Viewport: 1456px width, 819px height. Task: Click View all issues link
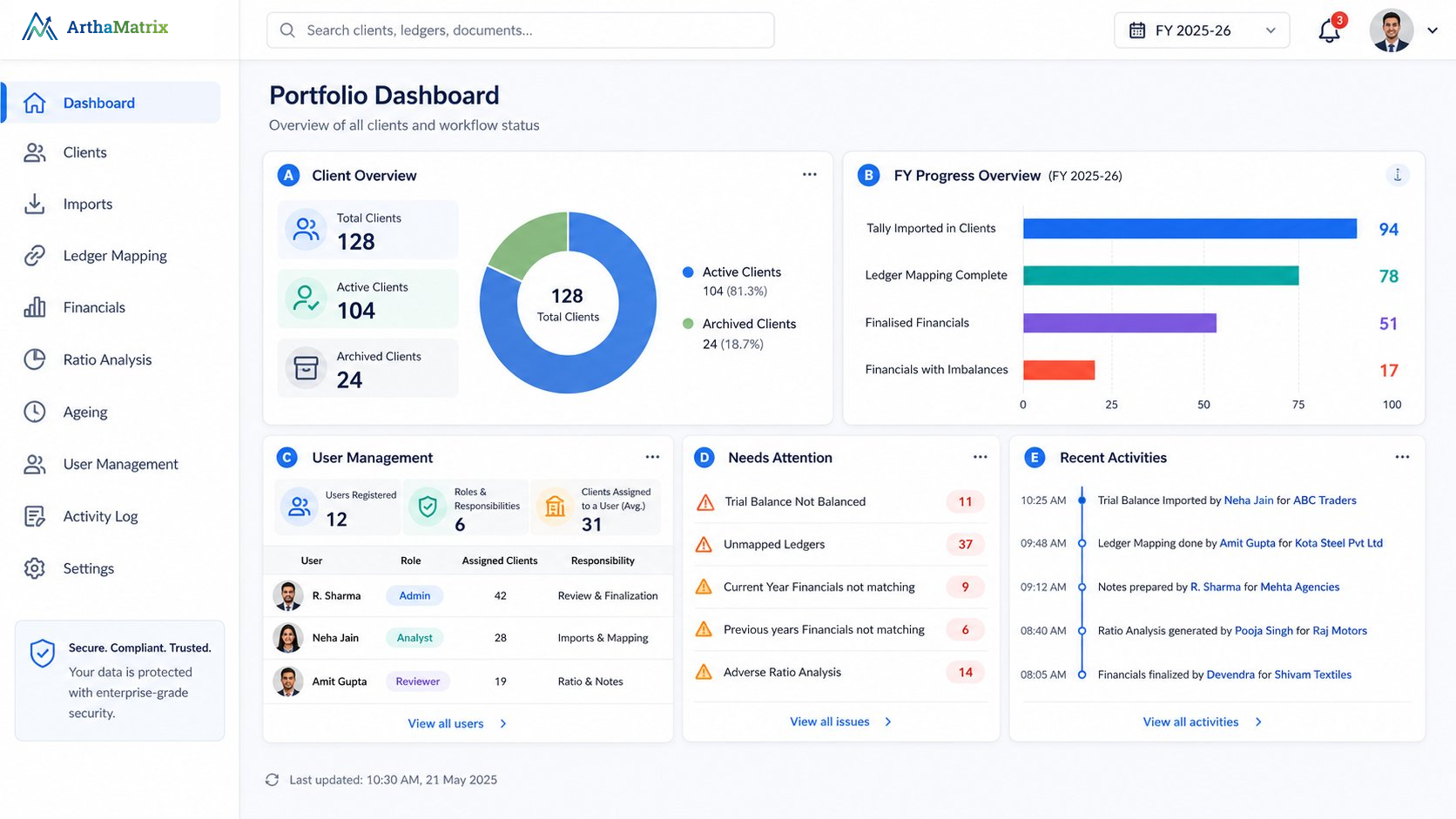coord(840,722)
